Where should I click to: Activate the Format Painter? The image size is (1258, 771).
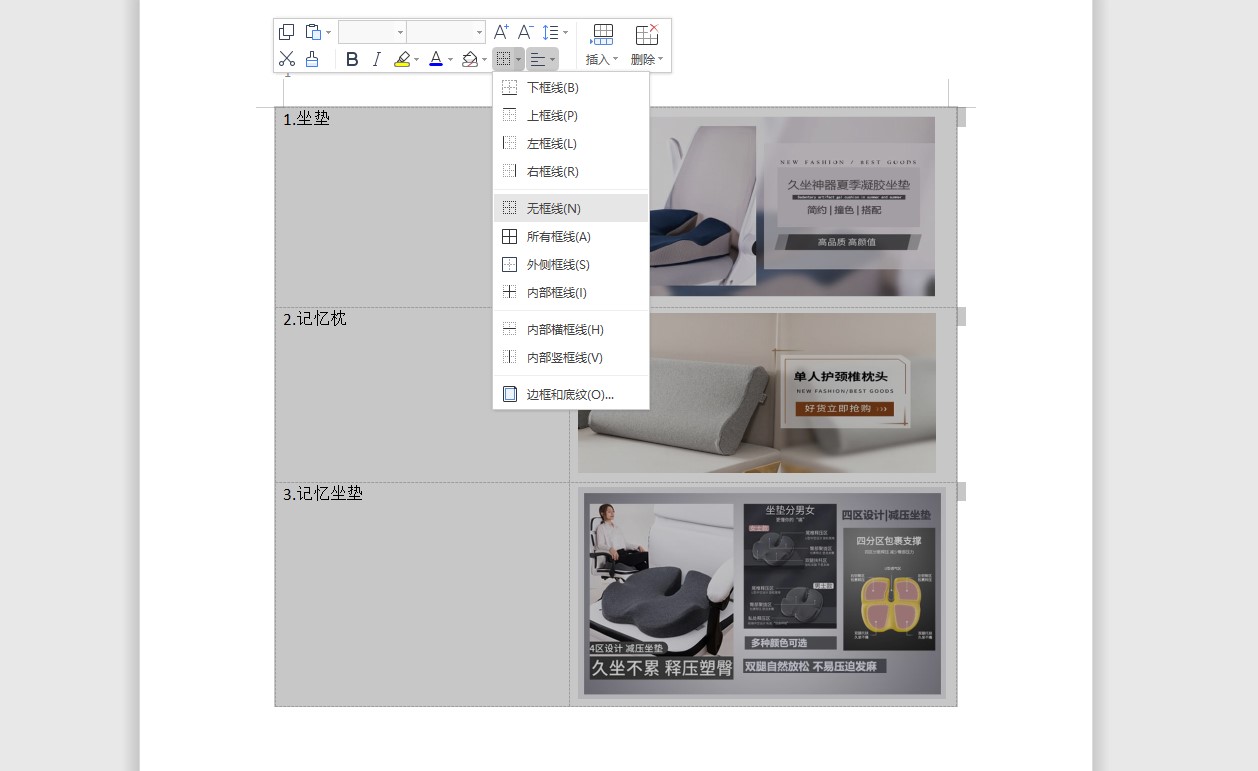(311, 58)
